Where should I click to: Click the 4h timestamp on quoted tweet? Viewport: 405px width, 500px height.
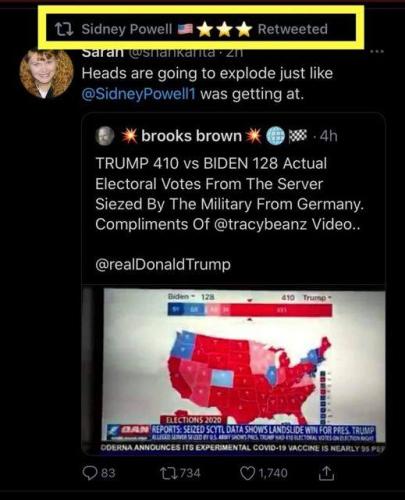coord(328,136)
